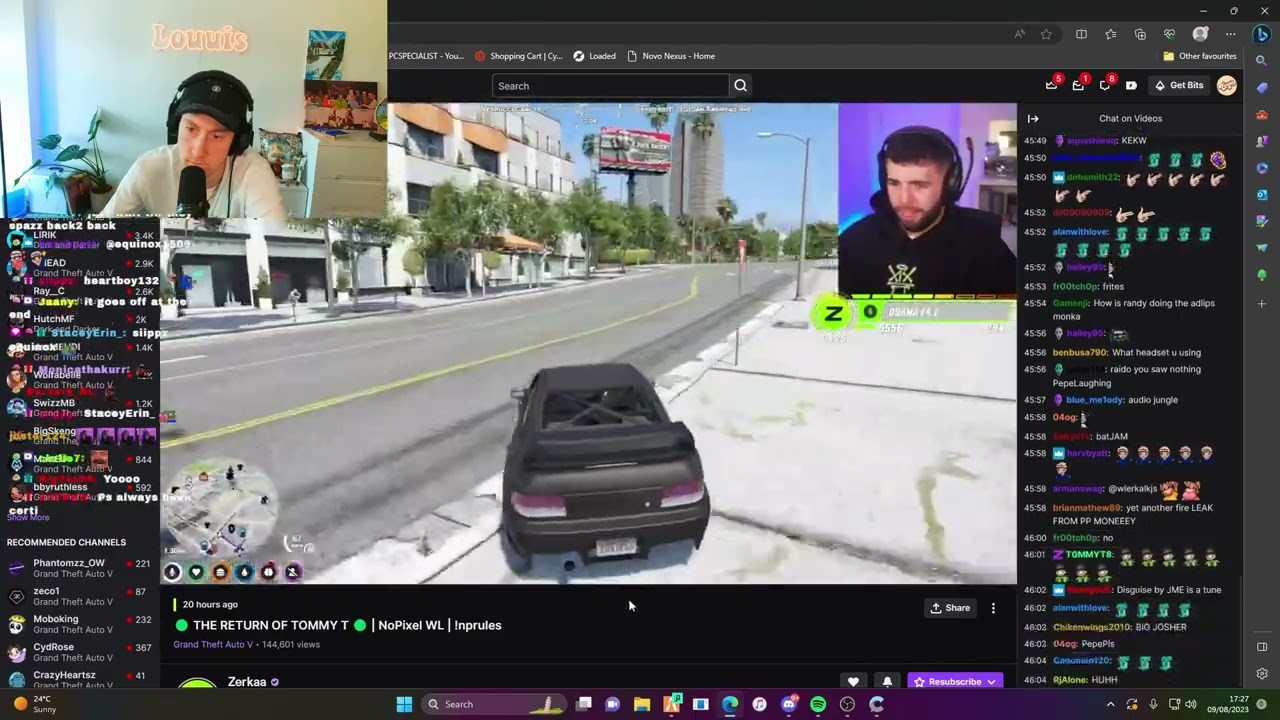The image size is (1280, 720).
Task: Open the Edge Collections icon
Action: coord(1140,34)
